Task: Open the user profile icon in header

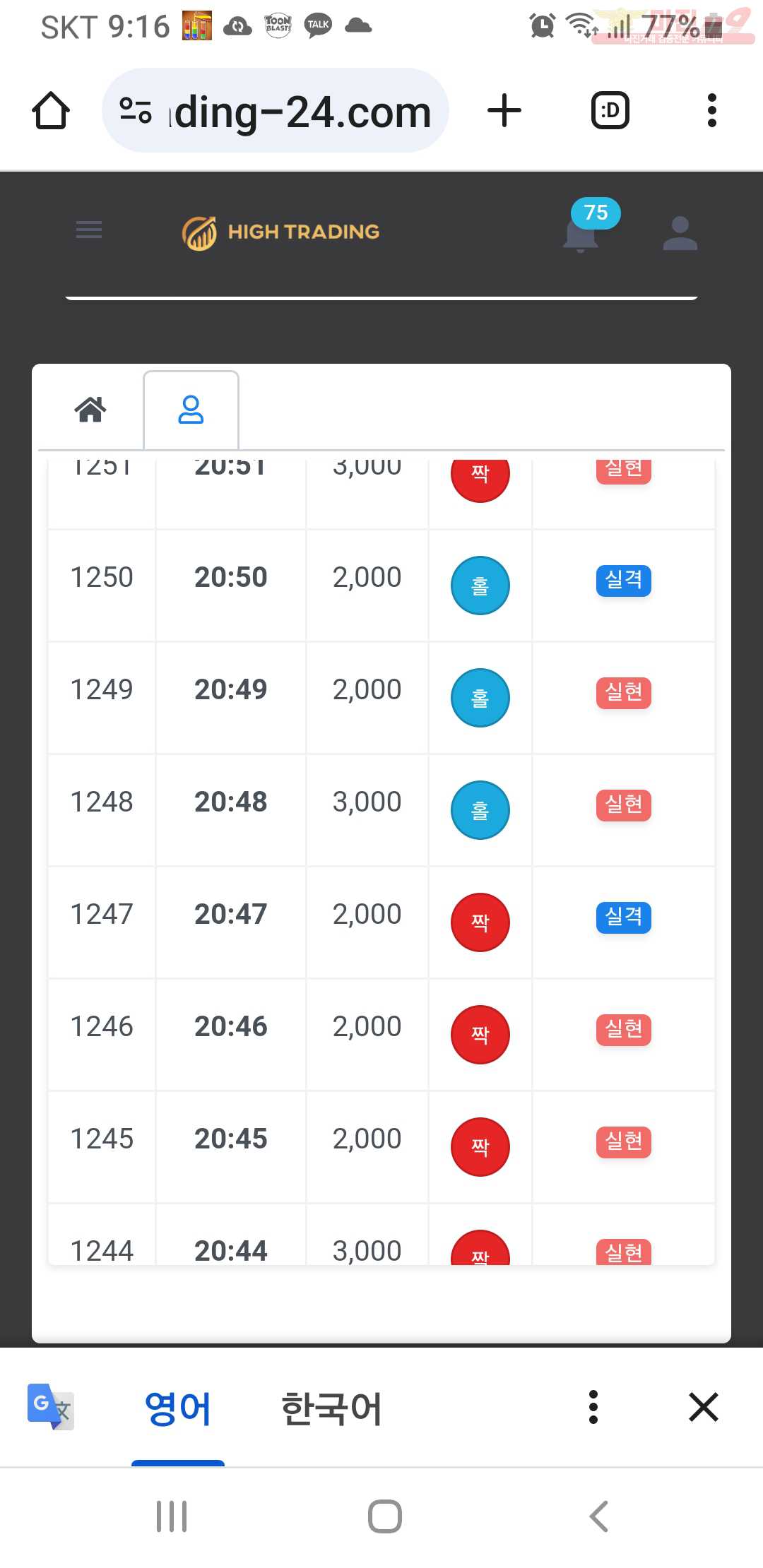Action: coord(680,233)
